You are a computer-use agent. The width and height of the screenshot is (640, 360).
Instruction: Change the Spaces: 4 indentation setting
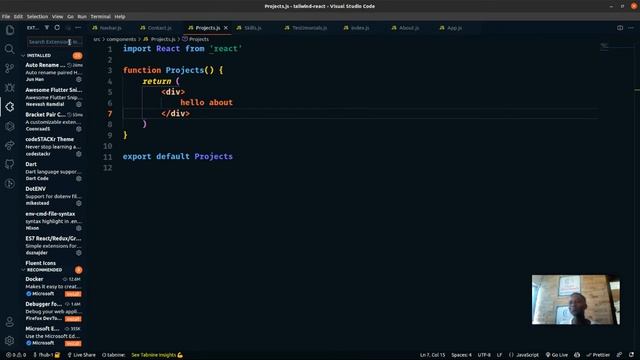461,355
